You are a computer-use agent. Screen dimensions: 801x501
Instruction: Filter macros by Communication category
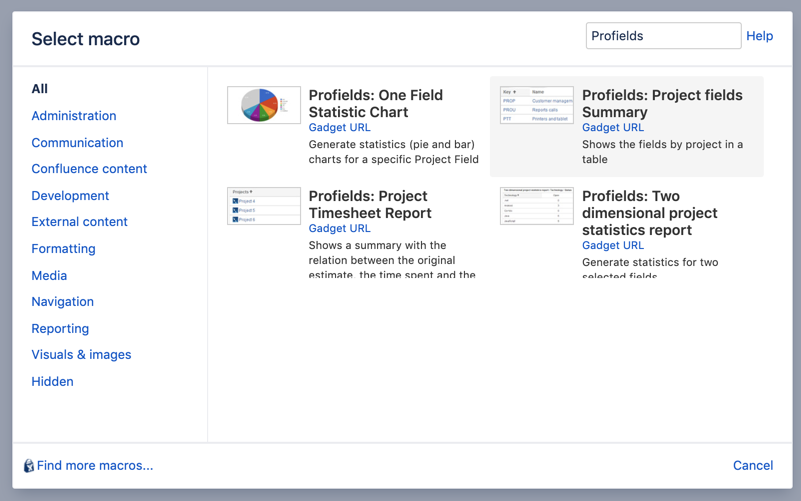coord(77,142)
